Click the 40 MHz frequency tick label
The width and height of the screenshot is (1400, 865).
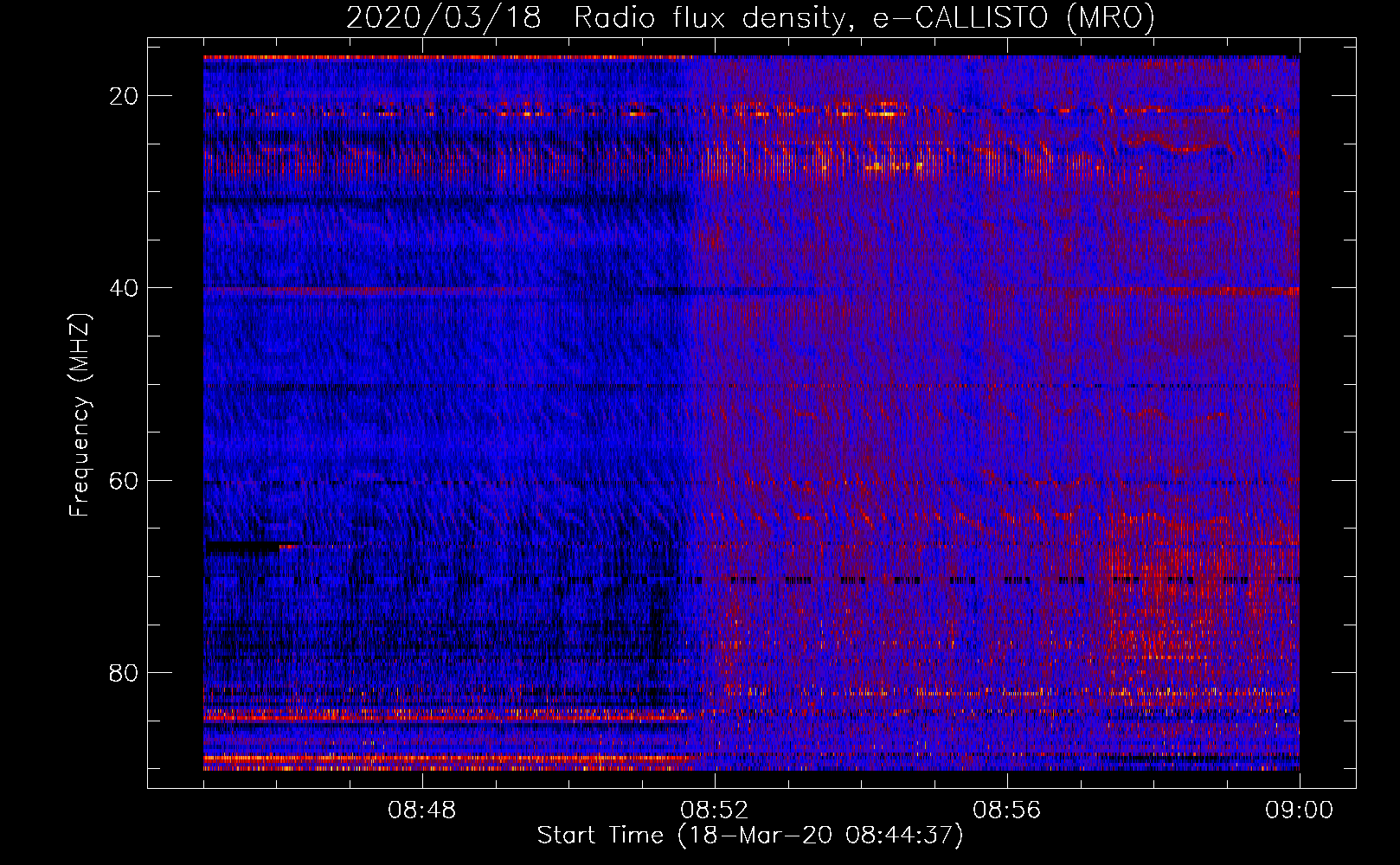tap(124, 288)
